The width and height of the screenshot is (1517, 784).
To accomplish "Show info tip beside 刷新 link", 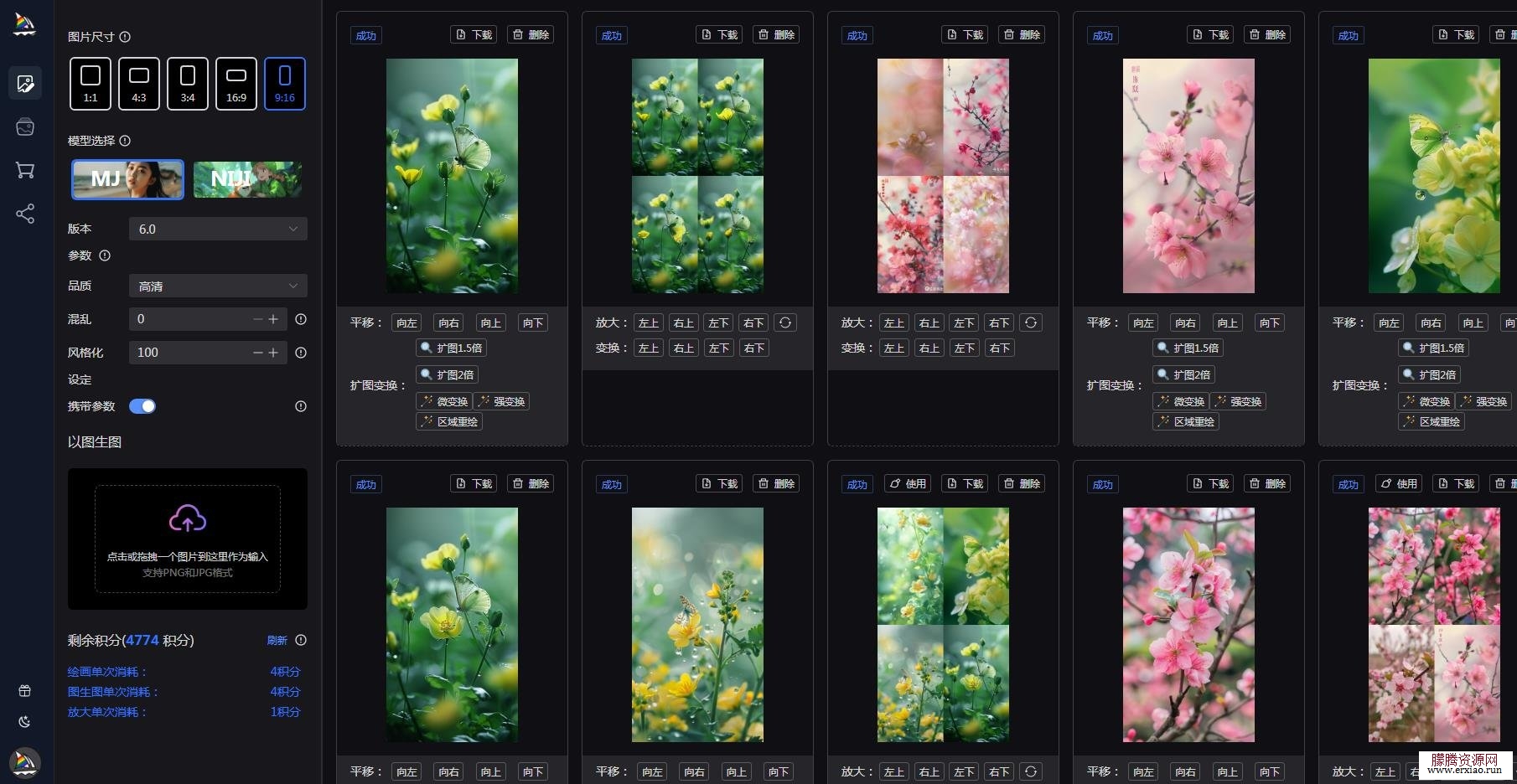I will click(x=301, y=640).
